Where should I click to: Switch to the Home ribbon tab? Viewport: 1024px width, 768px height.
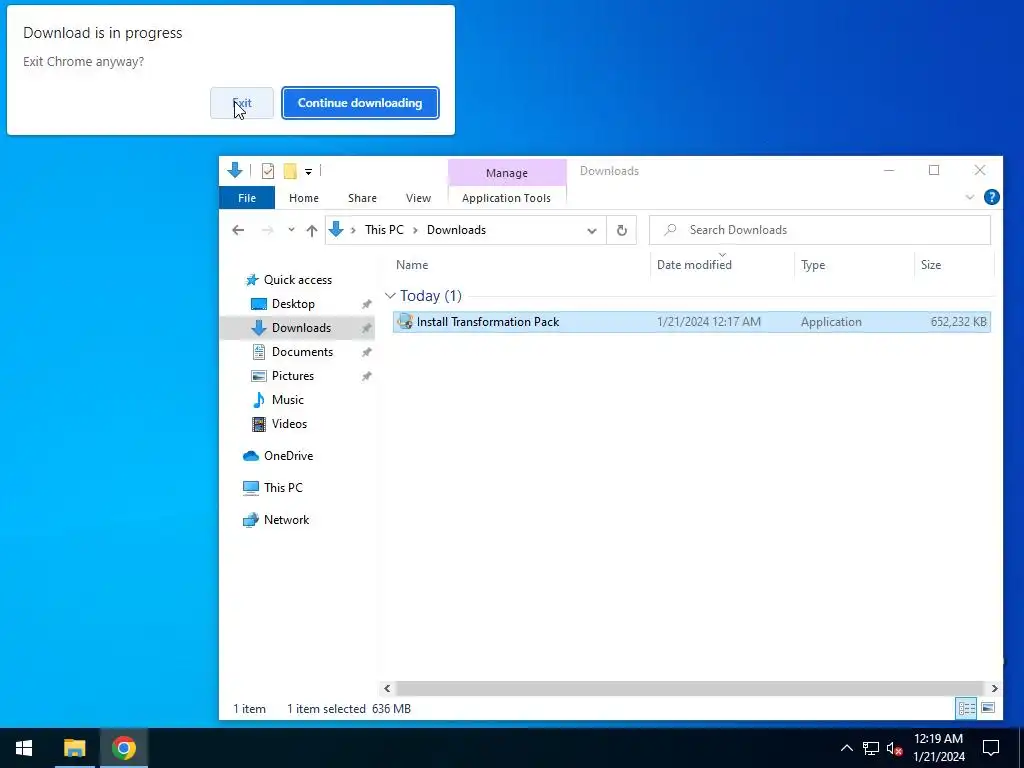tap(304, 198)
